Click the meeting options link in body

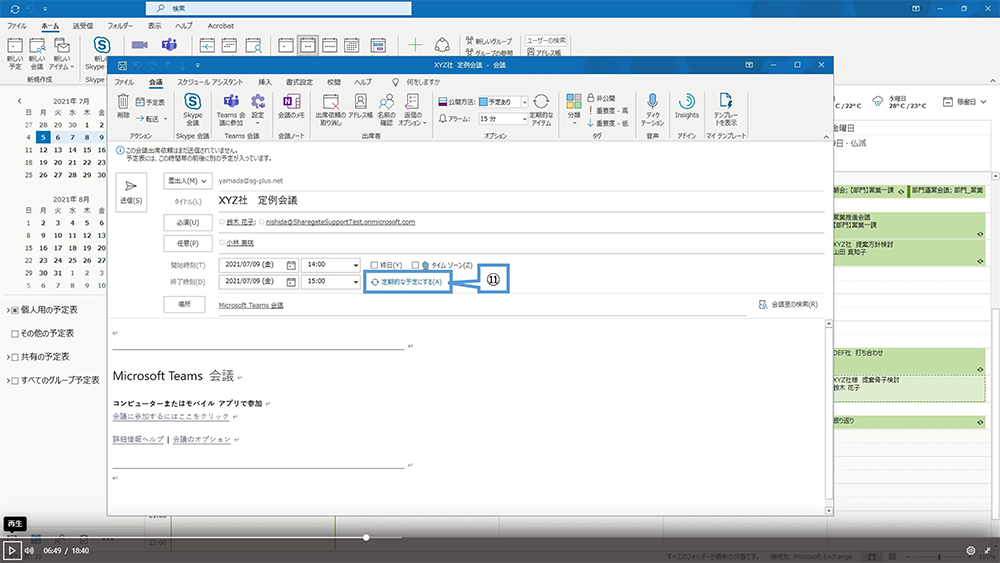pyautogui.click(x=202, y=439)
